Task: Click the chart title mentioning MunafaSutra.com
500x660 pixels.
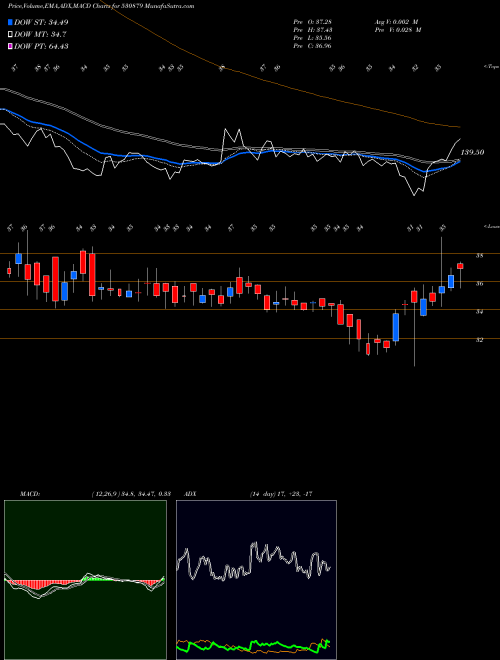Action: (101, 6)
